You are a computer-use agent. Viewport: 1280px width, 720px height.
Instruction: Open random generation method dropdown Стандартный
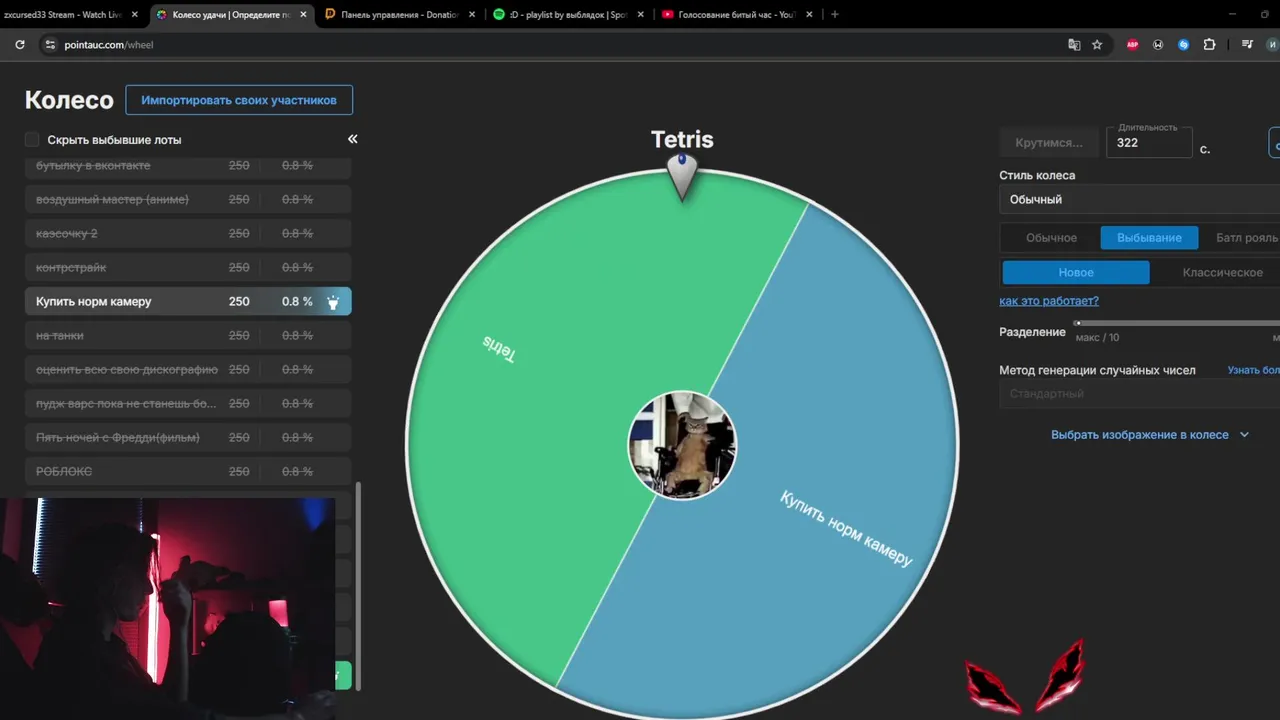coord(1139,394)
